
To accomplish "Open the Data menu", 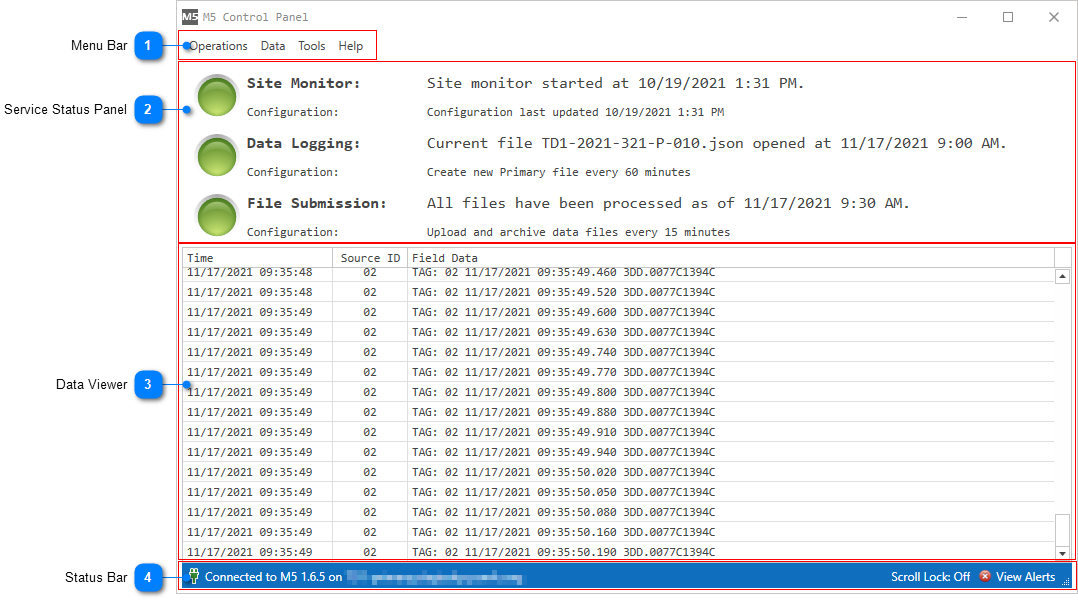I will click(x=273, y=46).
